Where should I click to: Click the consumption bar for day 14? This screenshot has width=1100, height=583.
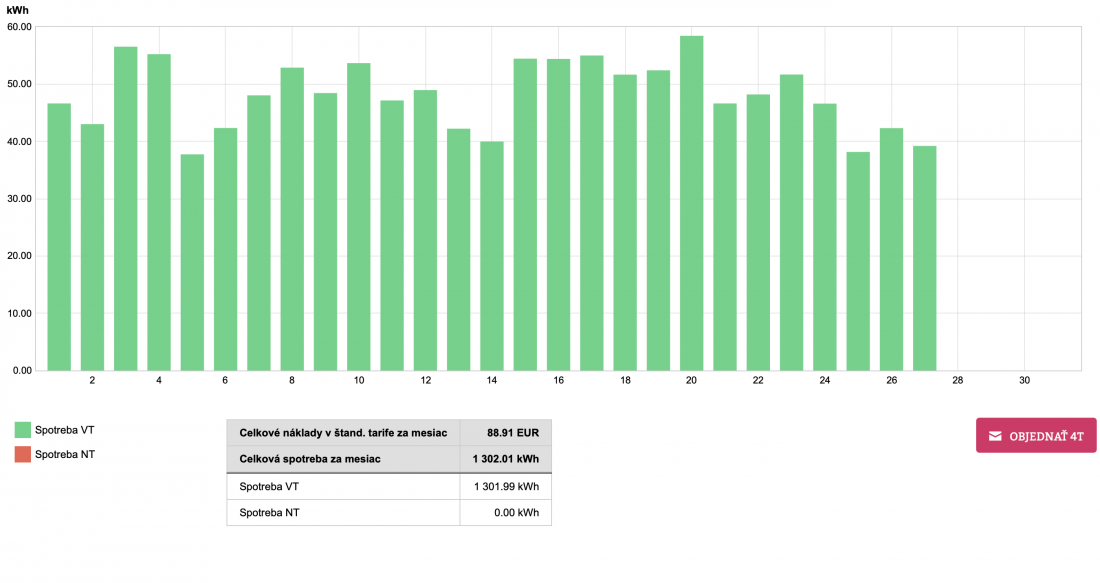[x=492, y=256]
